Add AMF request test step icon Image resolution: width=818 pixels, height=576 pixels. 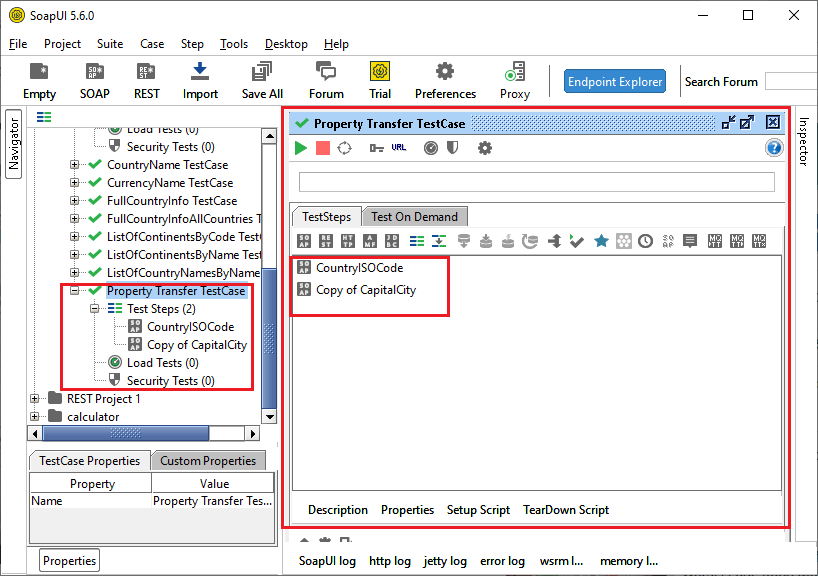370,241
